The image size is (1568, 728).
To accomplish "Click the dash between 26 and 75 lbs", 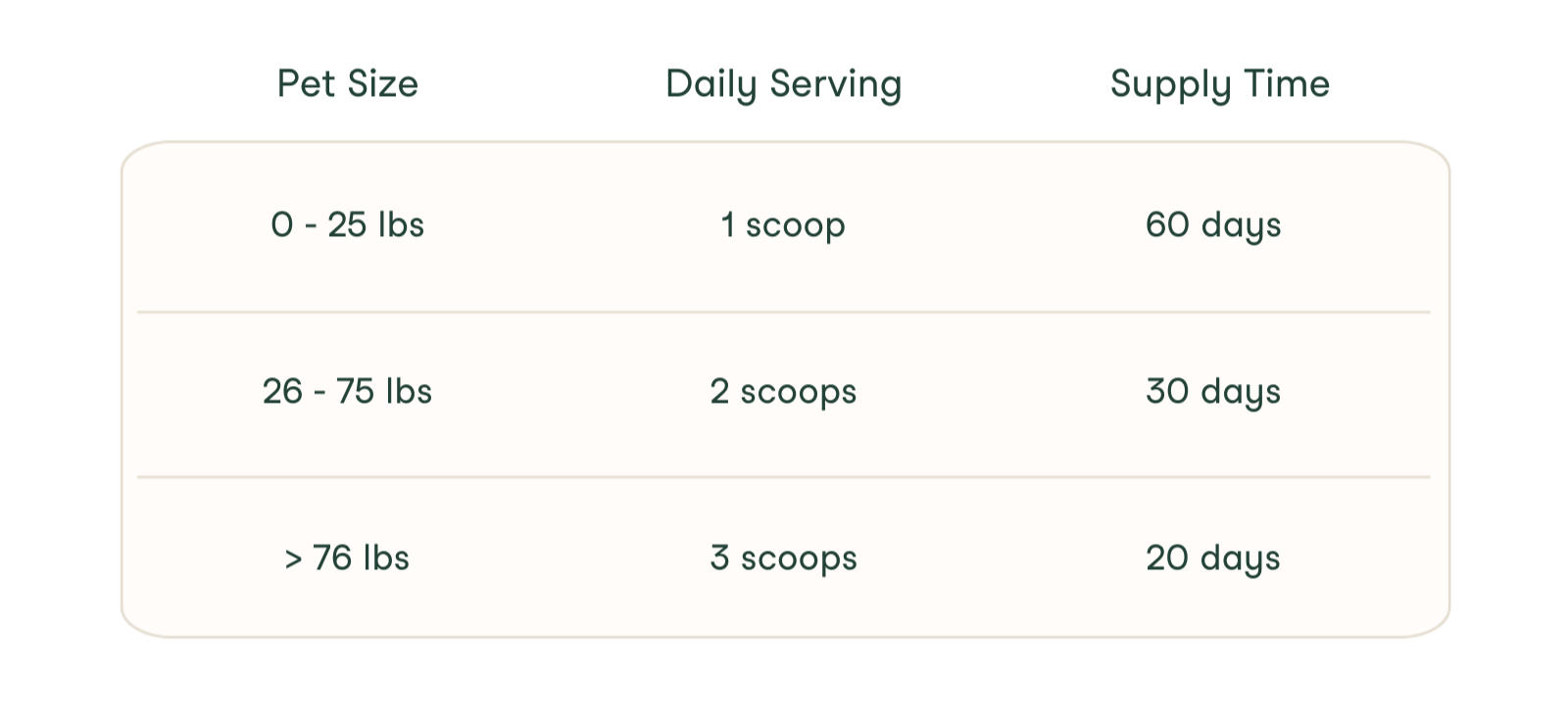I will point(319,393).
